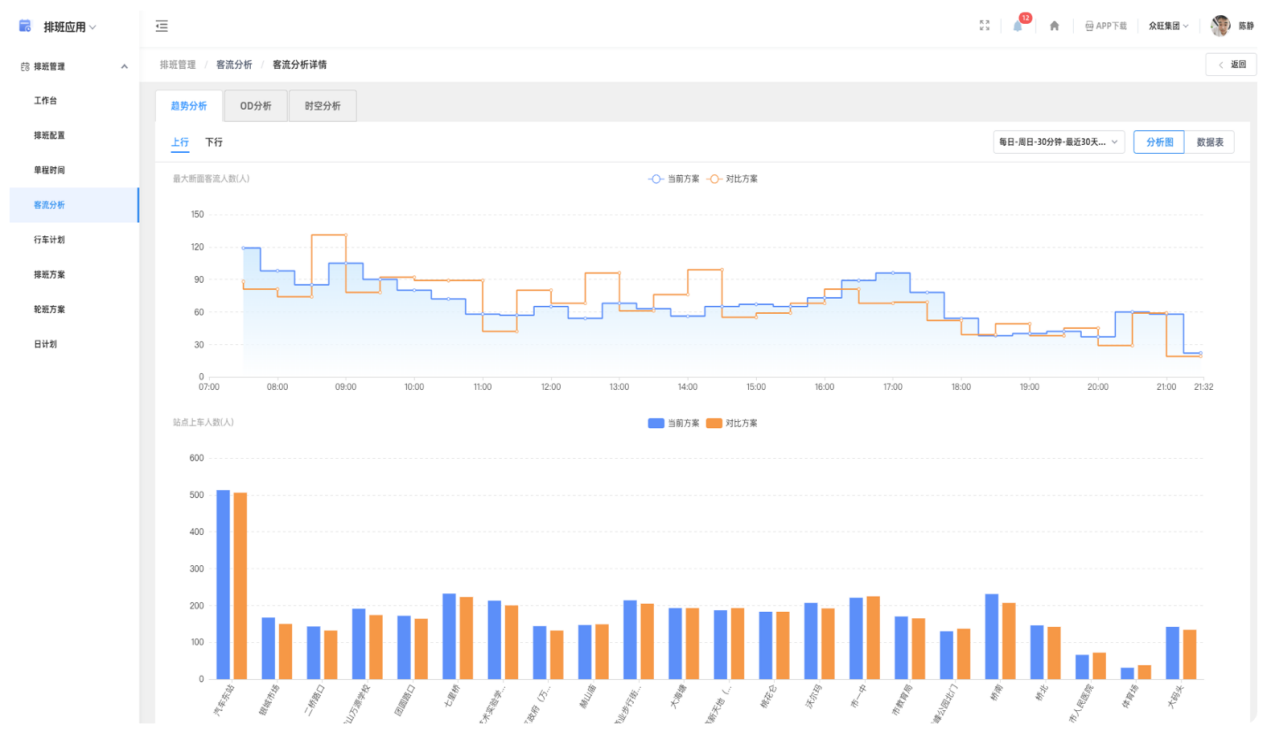This screenshot has width=1267, height=734.
Task: Collapse the sidebar with the menu fold icon
Action: [x=162, y=26]
